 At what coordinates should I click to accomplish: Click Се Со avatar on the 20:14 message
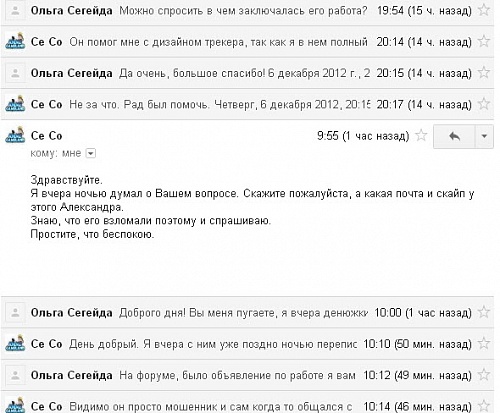(x=15, y=41)
